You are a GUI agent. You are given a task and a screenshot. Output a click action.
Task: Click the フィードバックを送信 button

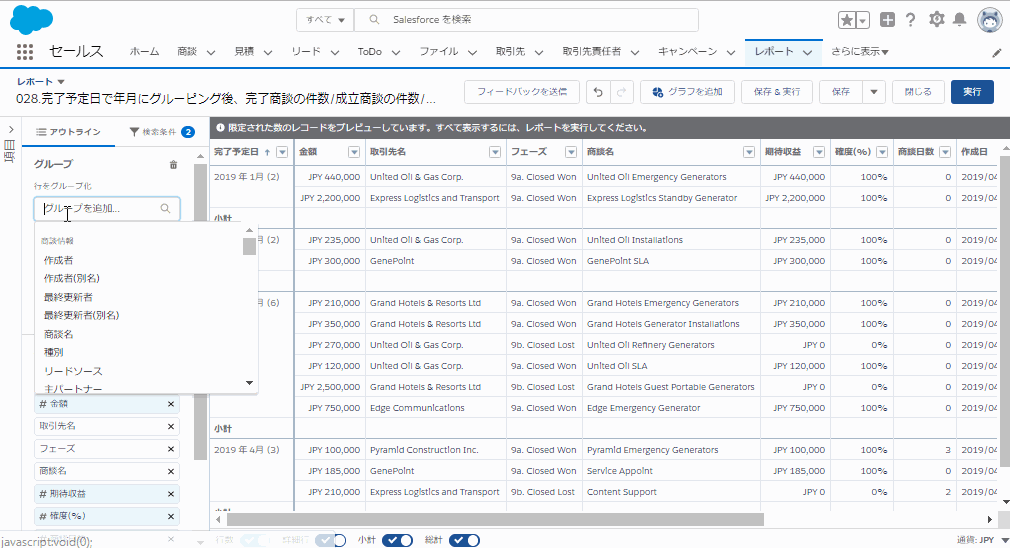(522, 92)
